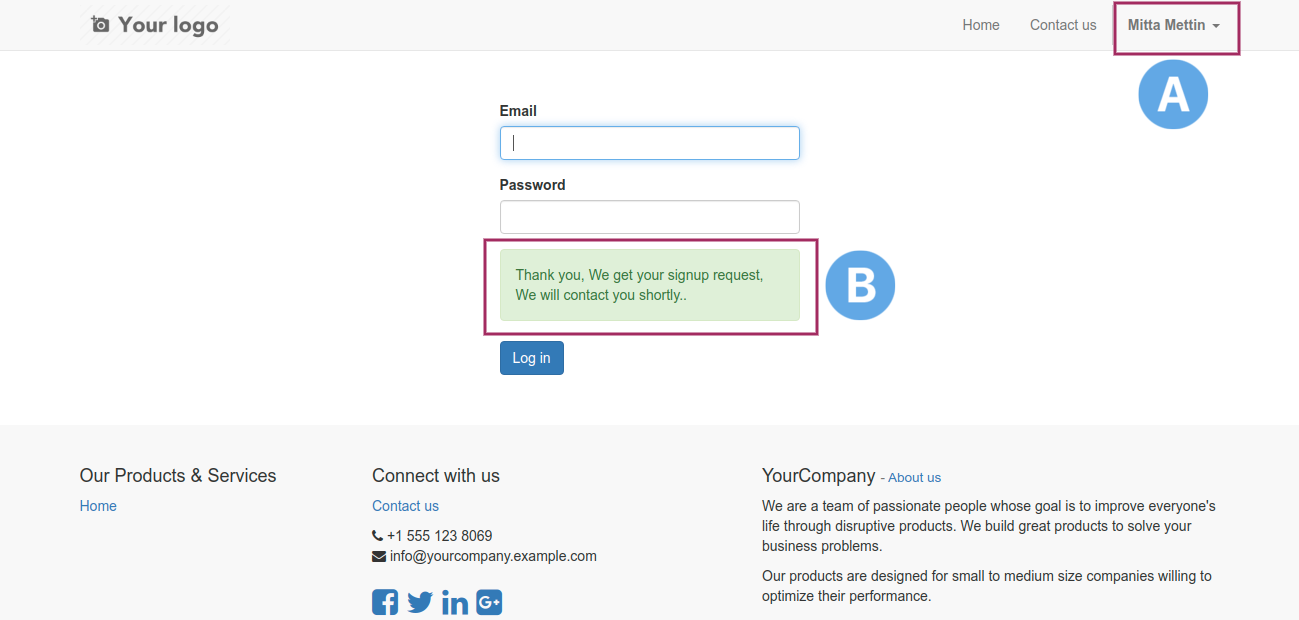The height and width of the screenshot is (620, 1299).
Task: Follow the Home link in the footer
Action: (98, 506)
